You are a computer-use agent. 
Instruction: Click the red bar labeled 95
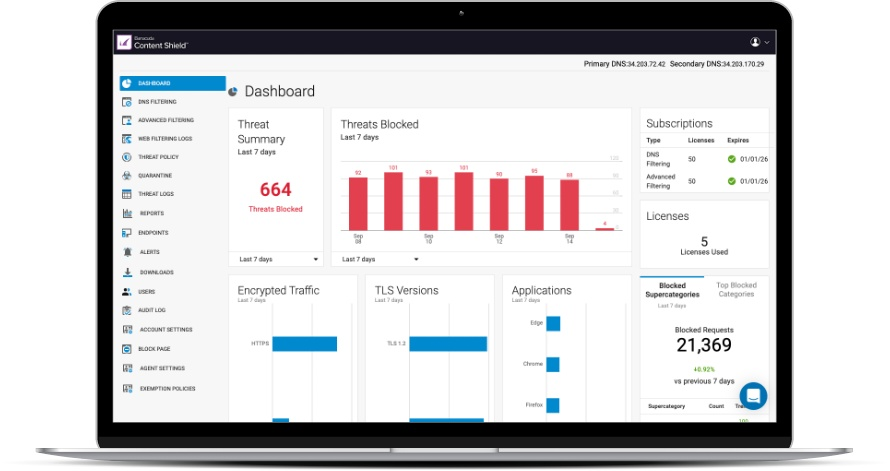(x=534, y=203)
